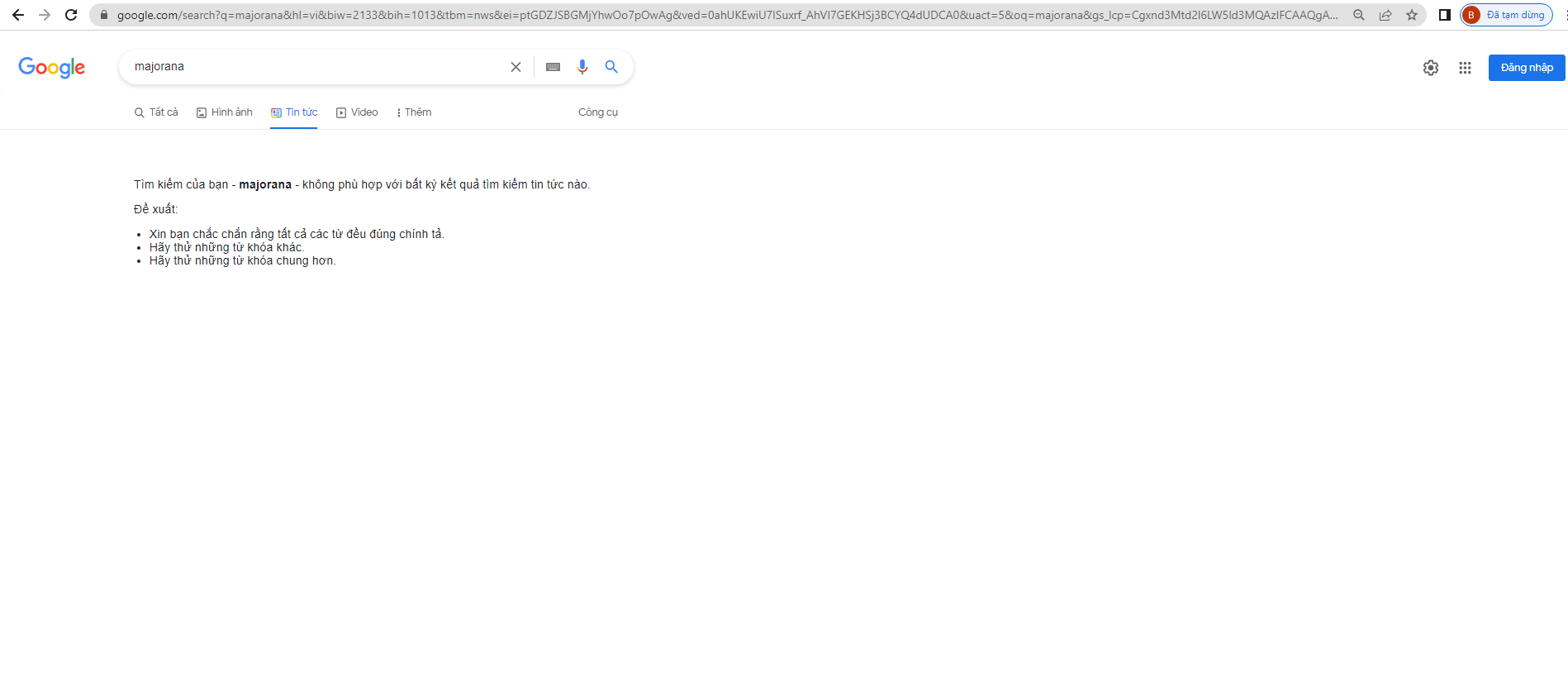Switch to the Tất cả tab
Screen dimensions: 1568x677
pyautogui.click(x=156, y=112)
